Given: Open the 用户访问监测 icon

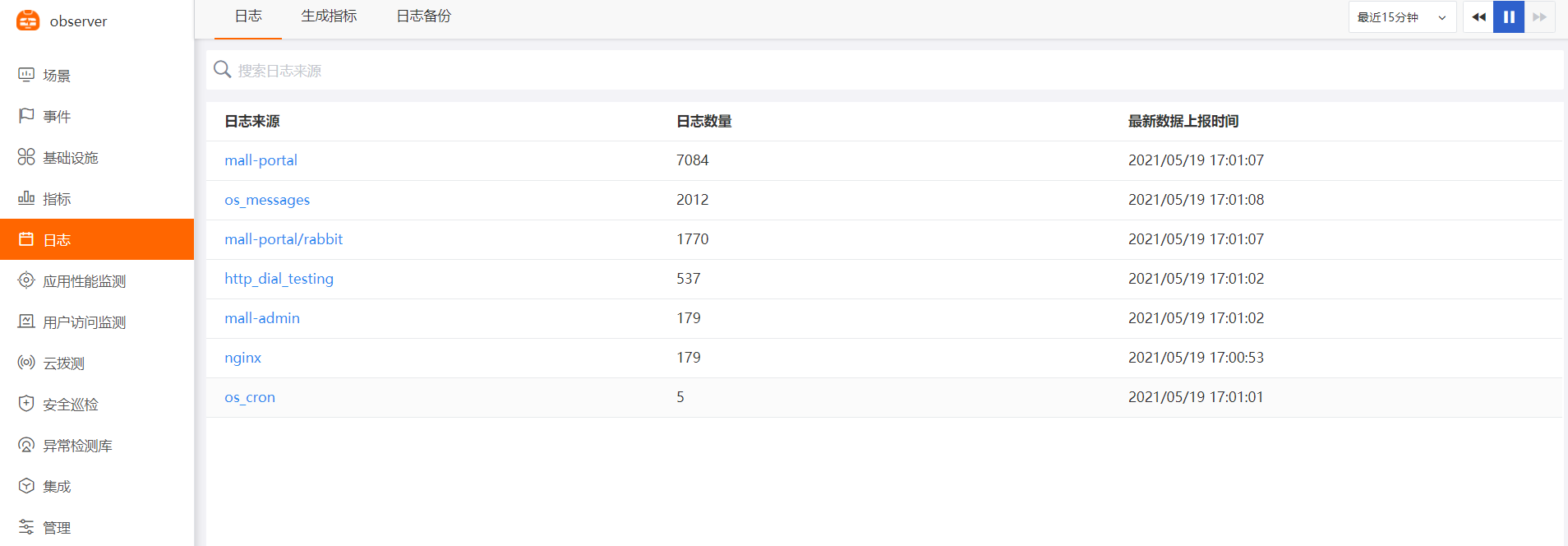Looking at the screenshot, I should [26, 322].
